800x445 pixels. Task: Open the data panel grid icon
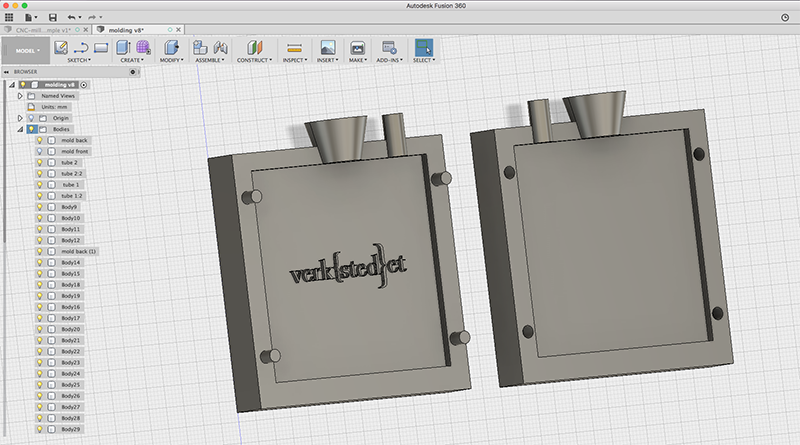click(x=9, y=17)
